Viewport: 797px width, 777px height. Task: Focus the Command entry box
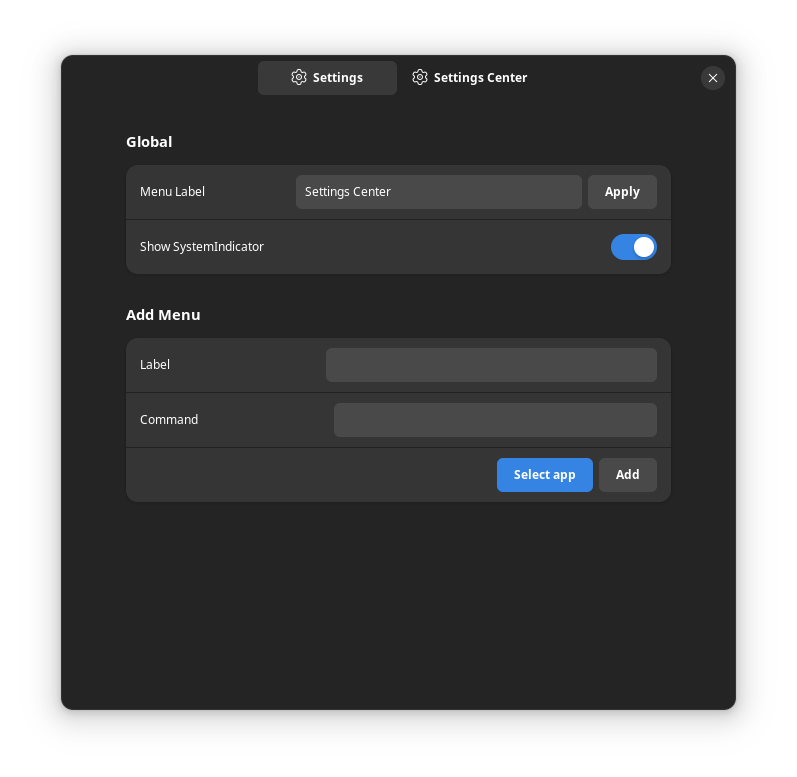point(495,420)
